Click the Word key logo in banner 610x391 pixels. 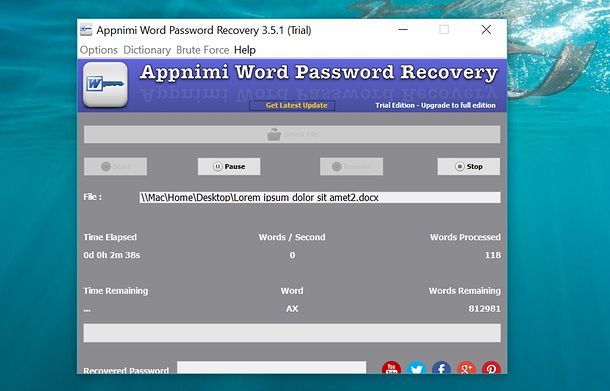pos(105,84)
